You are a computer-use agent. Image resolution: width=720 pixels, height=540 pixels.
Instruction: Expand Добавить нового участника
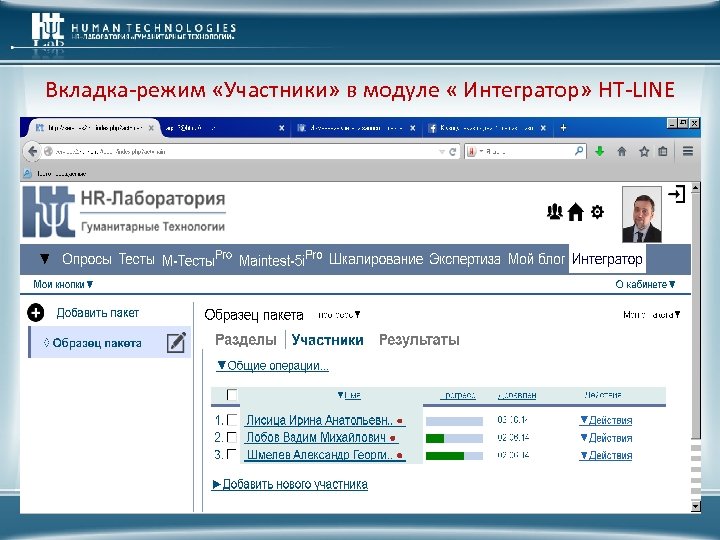click(x=290, y=484)
